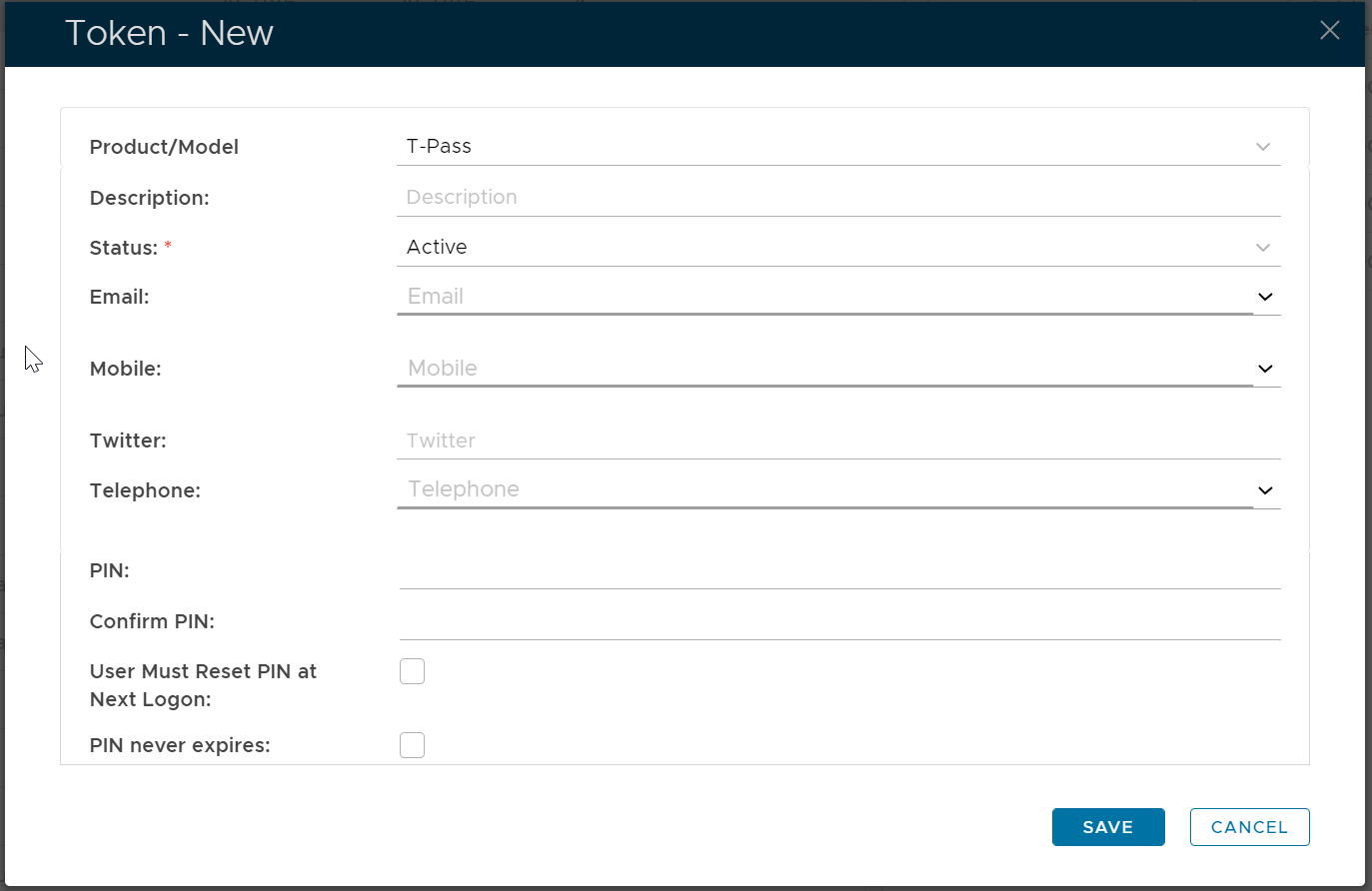This screenshot has height=891, width=1372.
Task: Open the Status dropdown showing Active
Action: click(819, 248)
